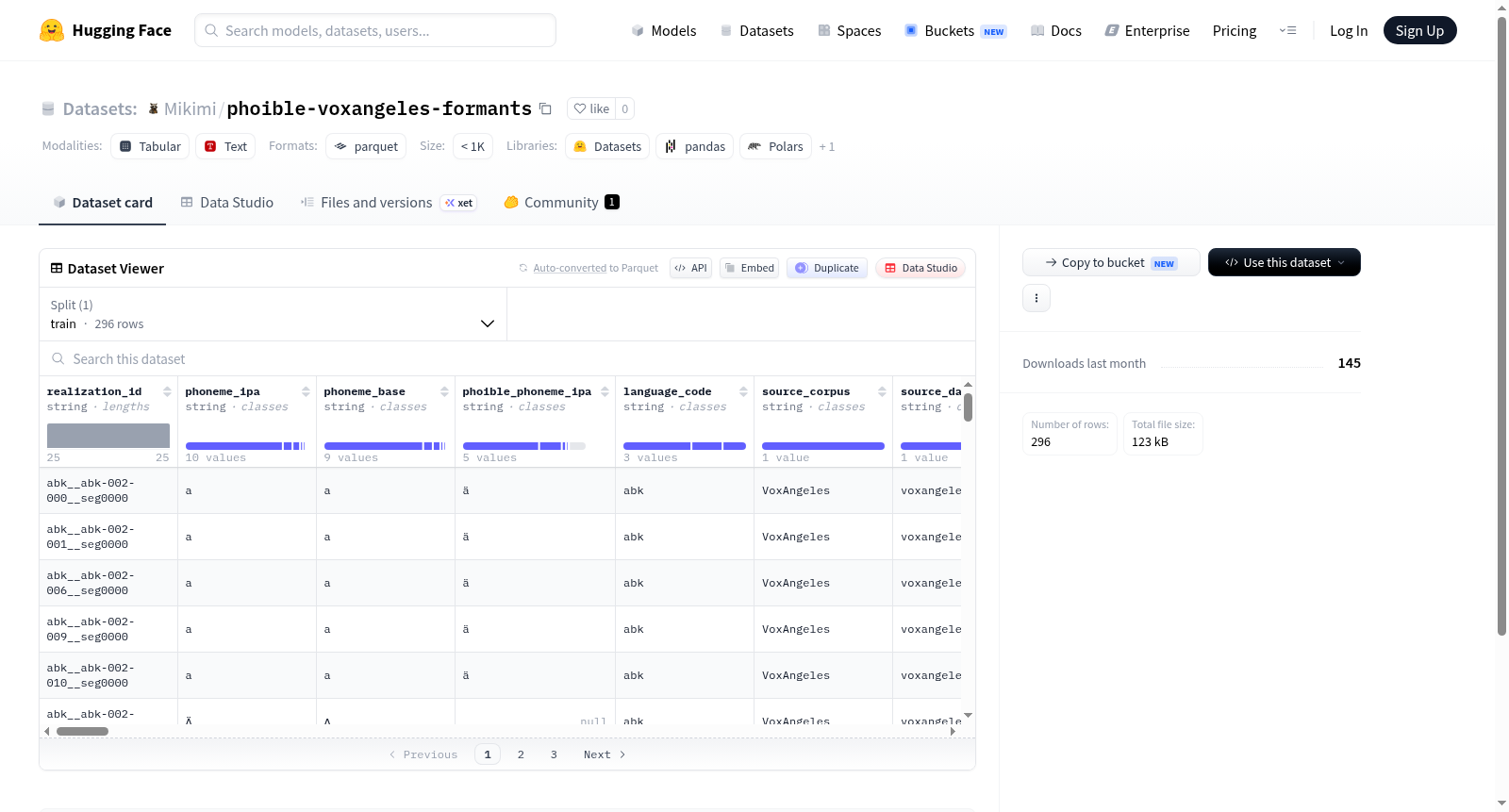The width and height of the screenshot is (1509, 812).
Task: Open the Use this dataset dropdown
Action: (1285, 262)
